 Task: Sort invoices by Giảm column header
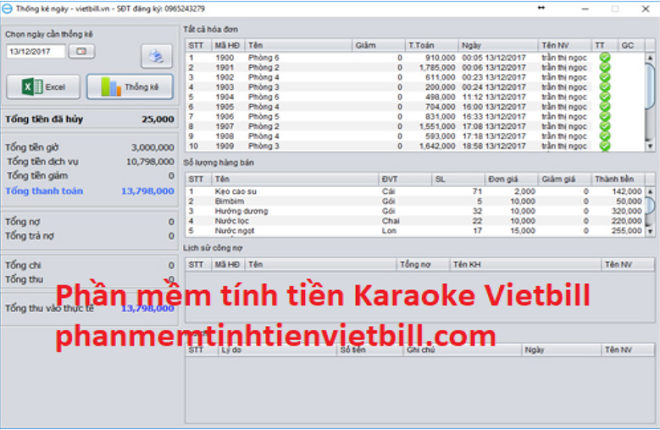[378, 45]
